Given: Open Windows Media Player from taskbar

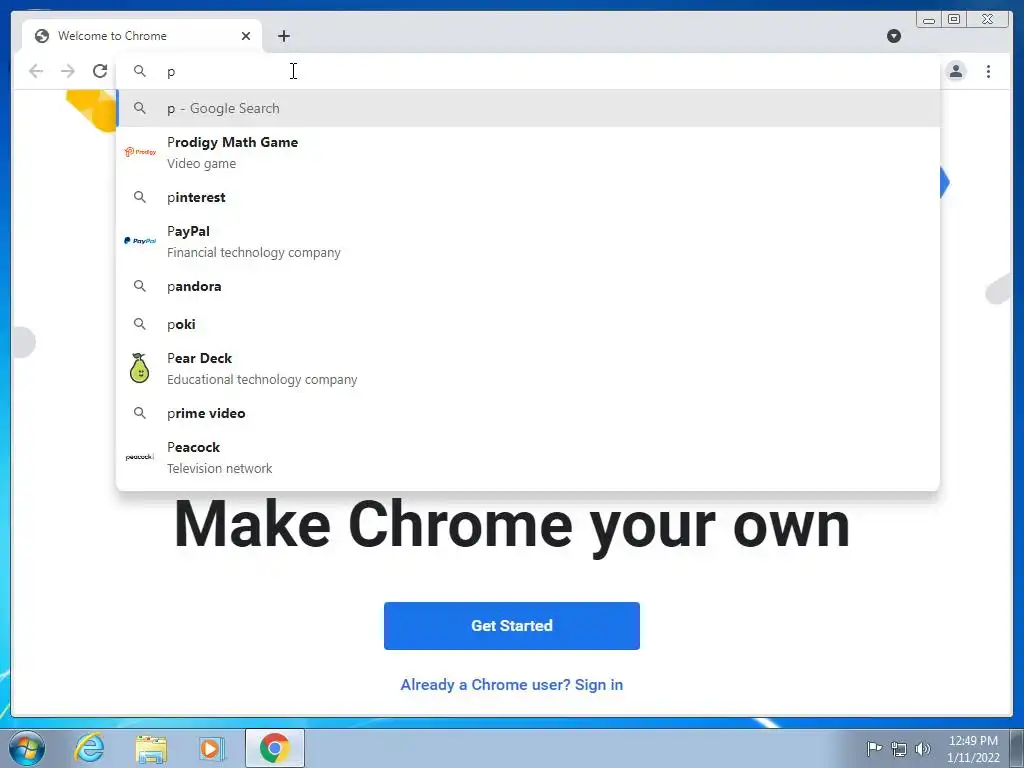Looking at the screenshot, I should pyautogui.click(x=212, y=748).
